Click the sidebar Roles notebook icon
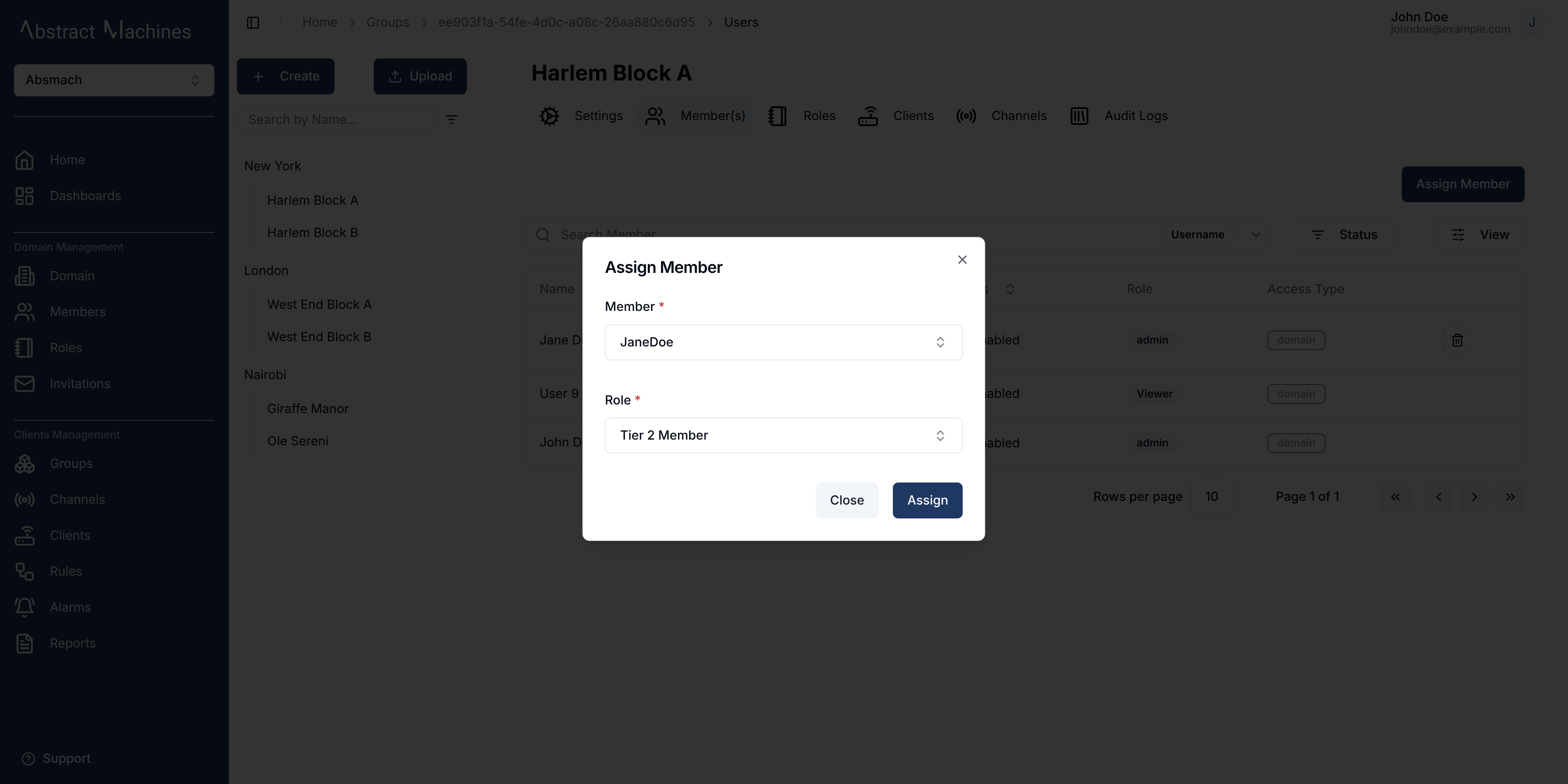Image resolution: width=1568 pixels, height=784 pixels. tap(25, 348)
